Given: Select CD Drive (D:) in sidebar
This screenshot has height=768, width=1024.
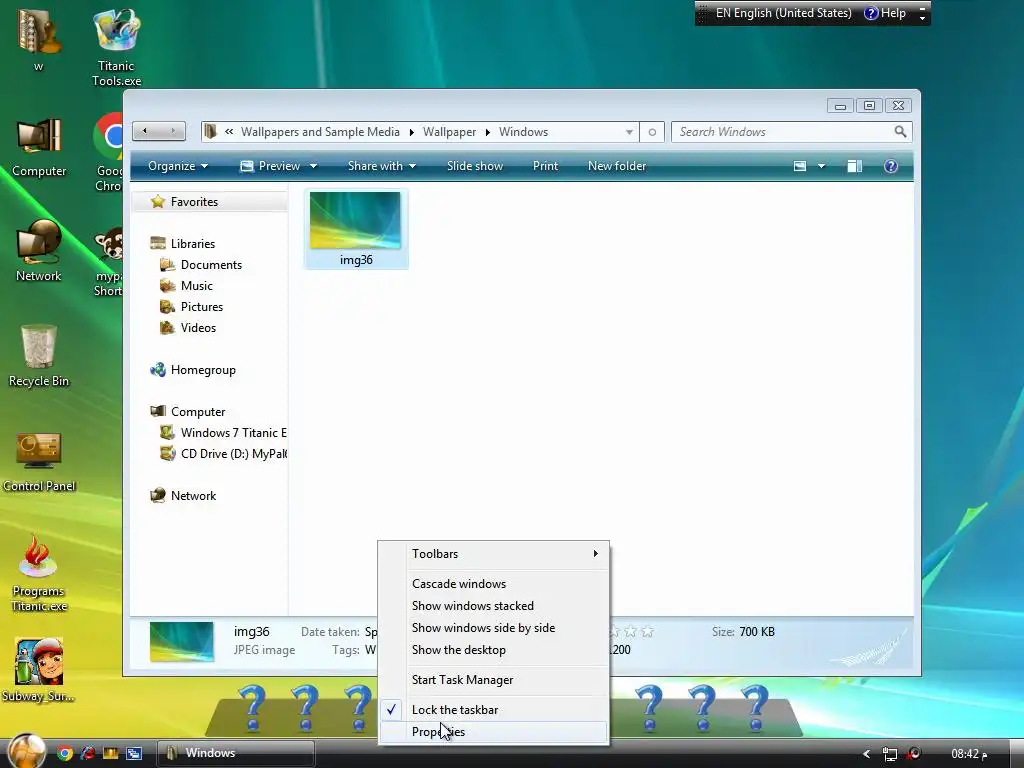Looking at the screenshot, I should (x=223, y=454).
